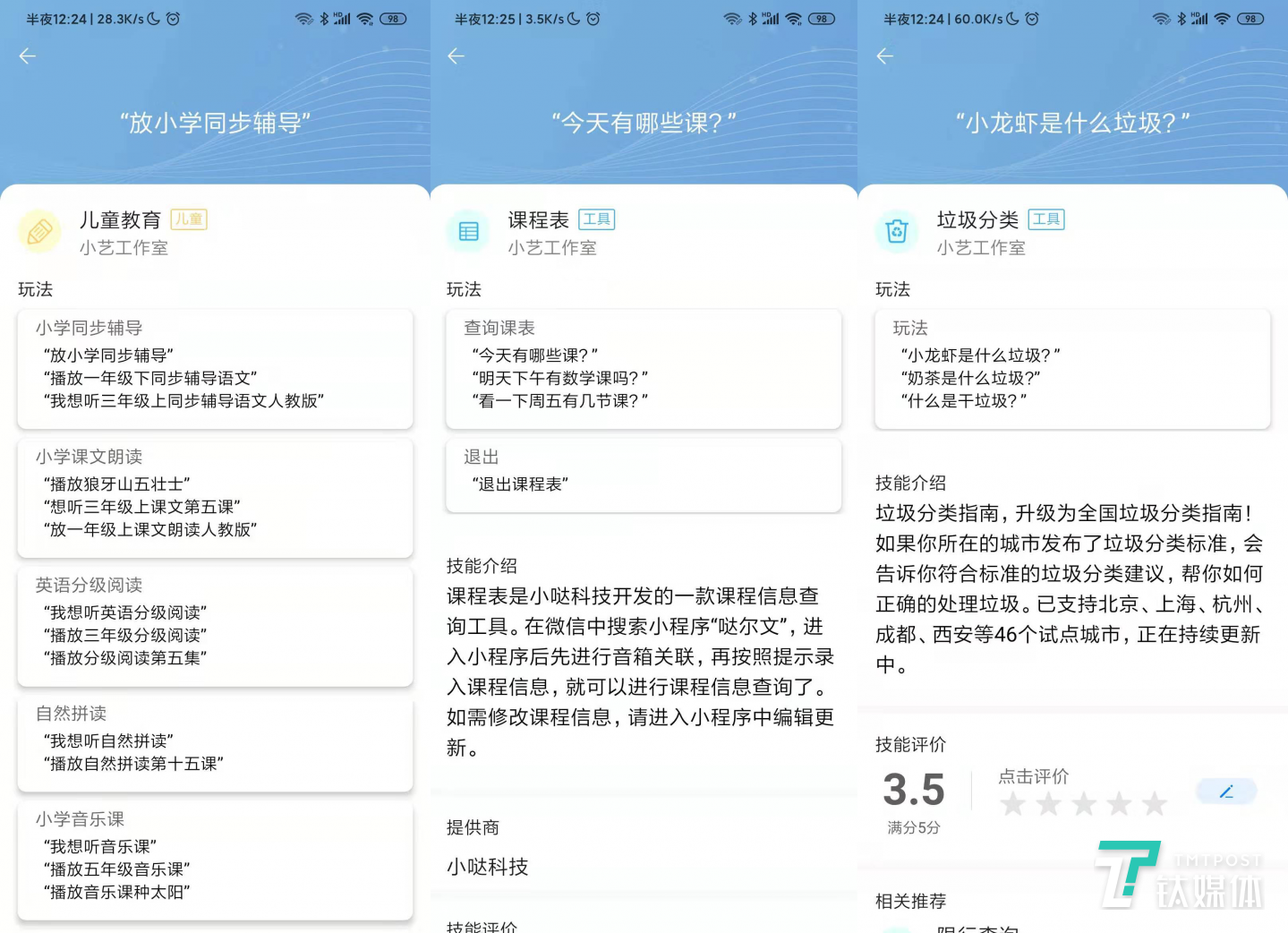Tap the blue pencil icon to write a review
The image size is (1288, 933).
tap(1225, 791)
